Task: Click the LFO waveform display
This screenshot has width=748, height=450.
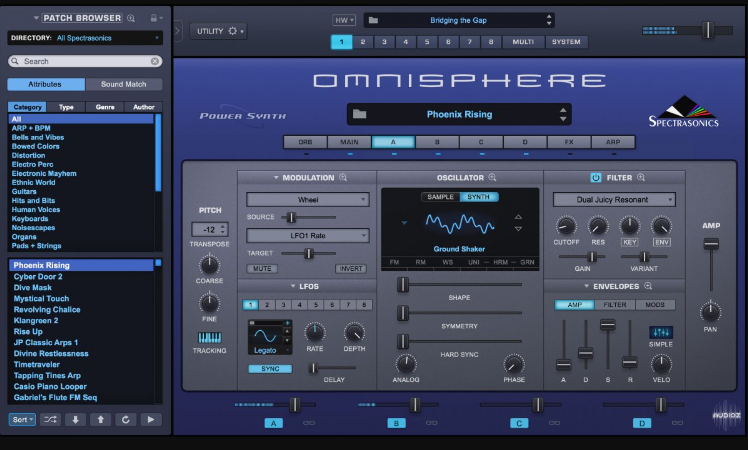Action: point(266,336)
